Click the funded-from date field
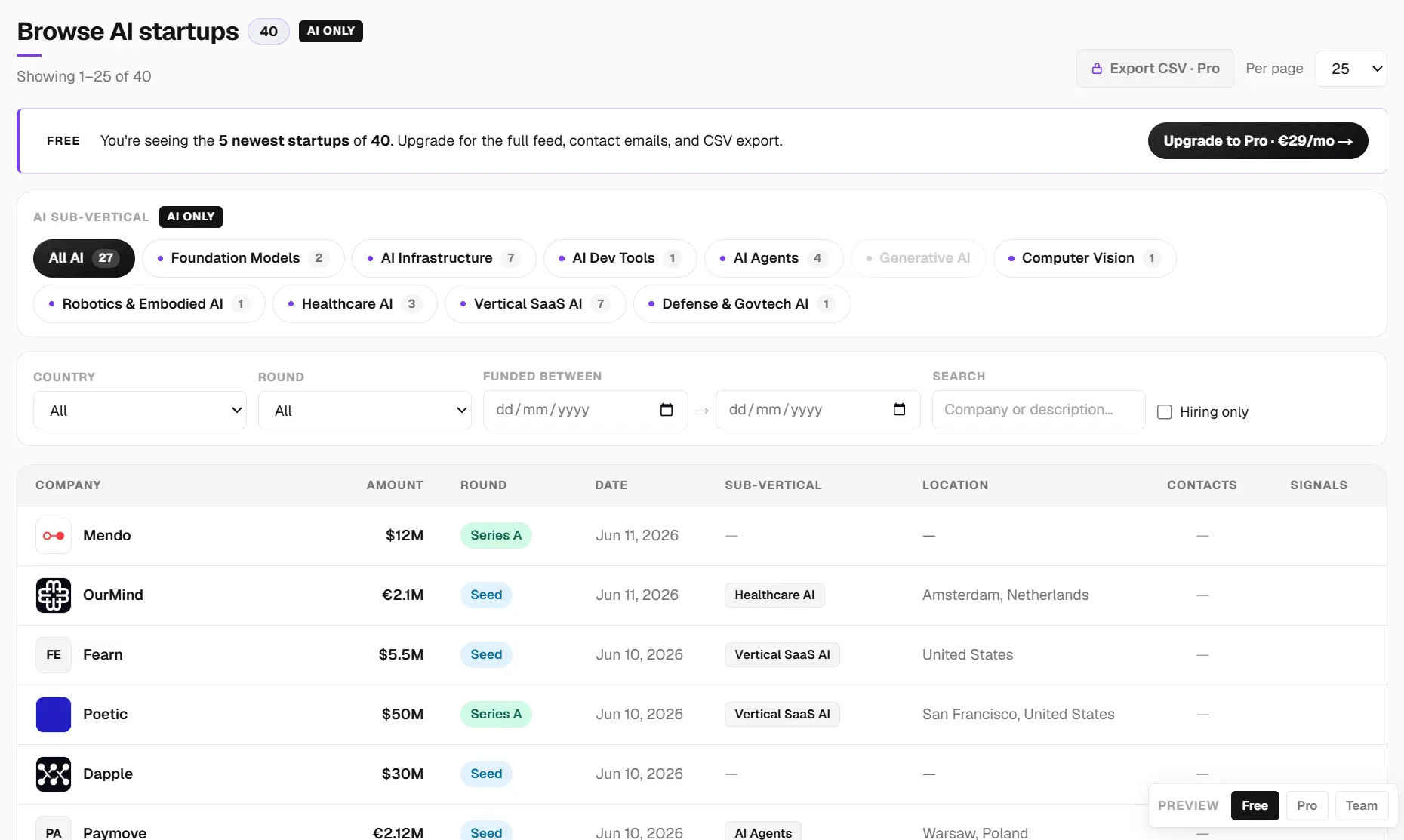The height and width of the screenshot is (840, 1404). tap(585, 410)
